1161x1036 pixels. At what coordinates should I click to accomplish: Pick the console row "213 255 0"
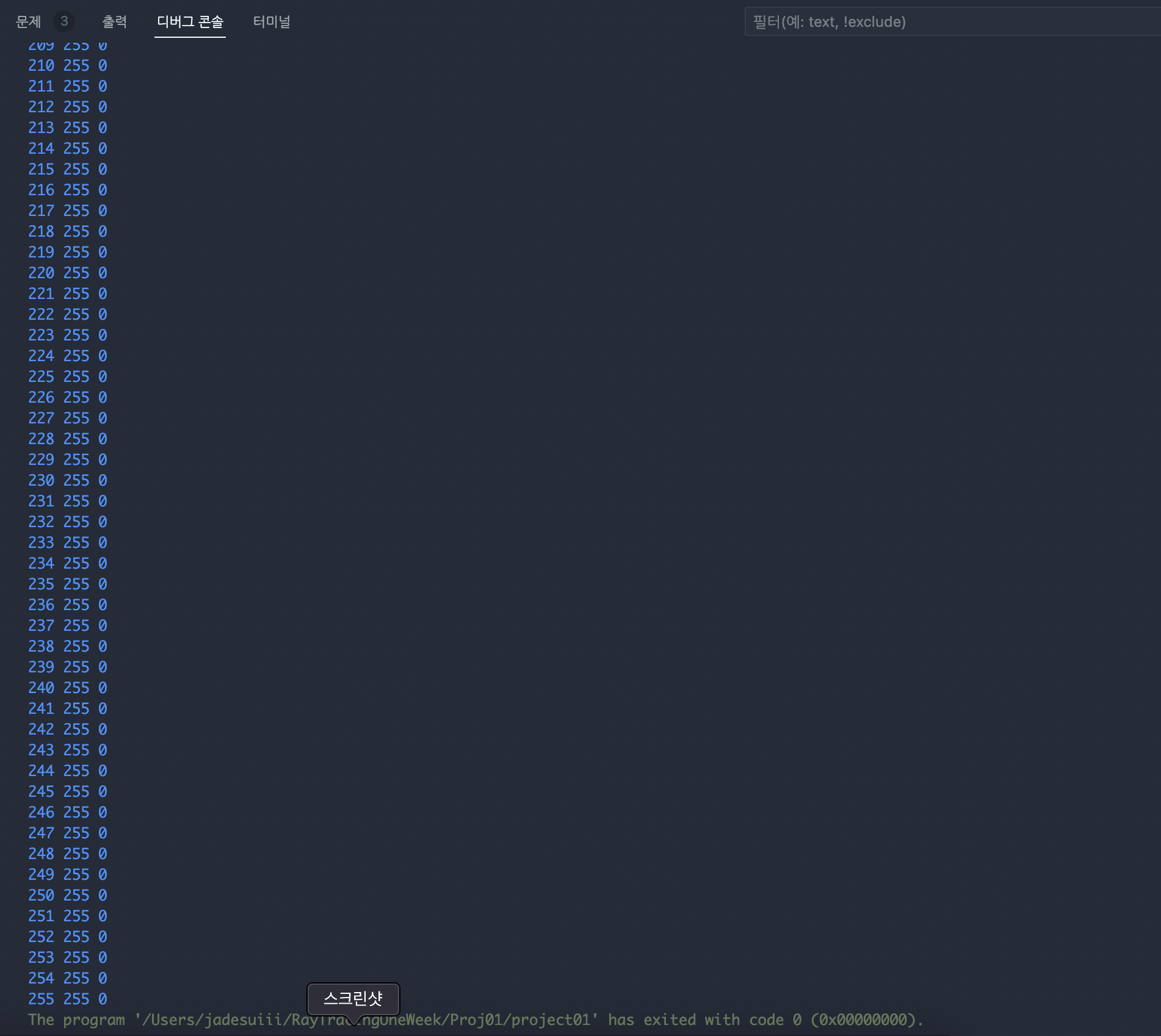68,128
